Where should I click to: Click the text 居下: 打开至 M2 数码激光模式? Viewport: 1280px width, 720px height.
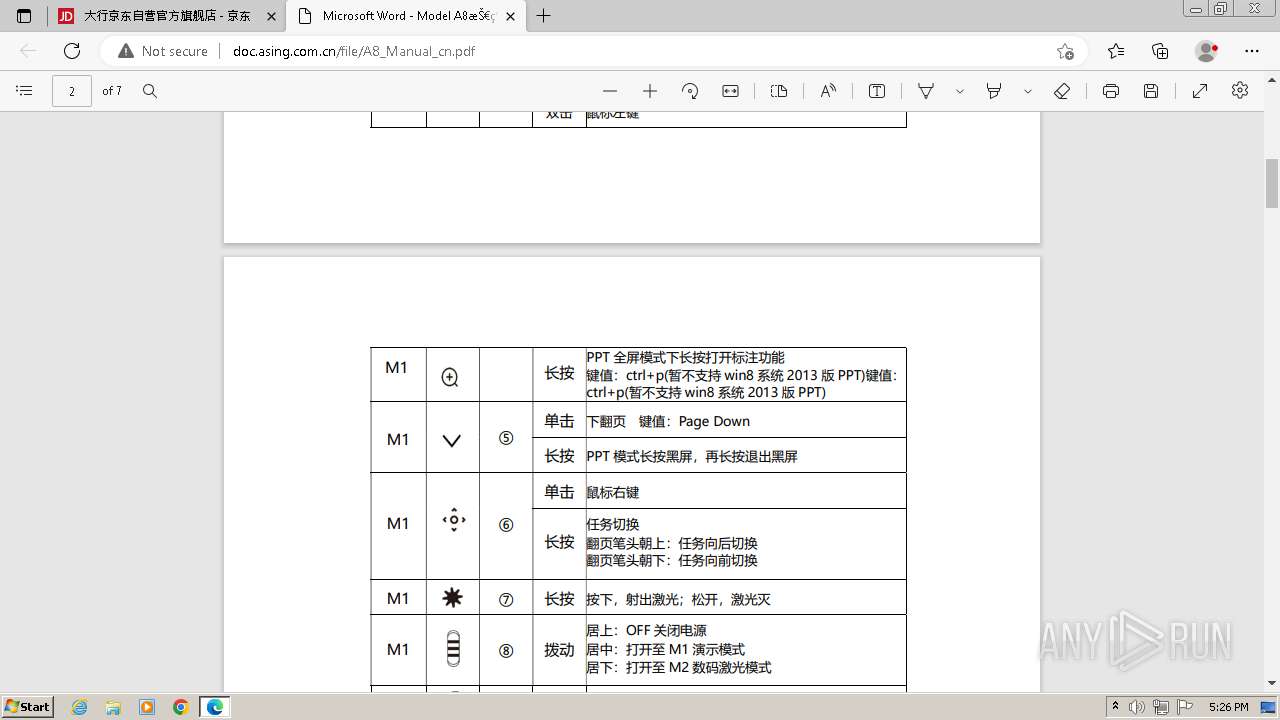click(679, 667)
